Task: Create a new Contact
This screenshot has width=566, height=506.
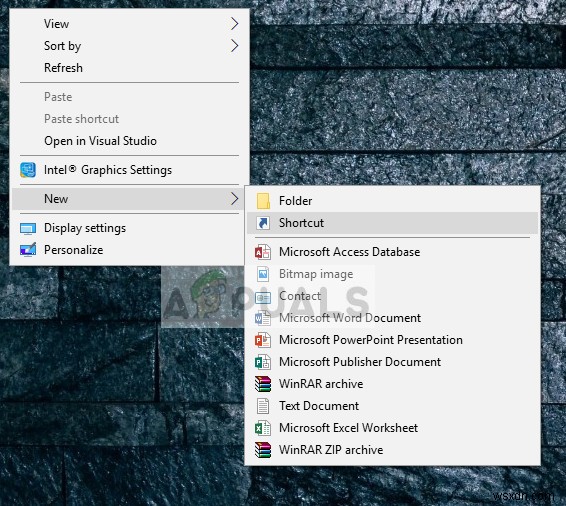Action: [x=393, y=296]
